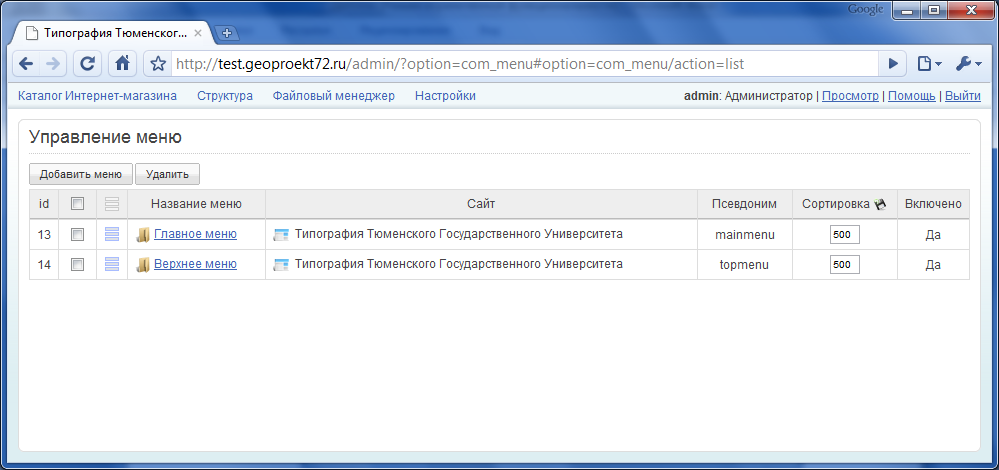Click site name text in the mainmenu row
Image resolution: width=999 pixels, height=470 pixels.
click(459, 234)
